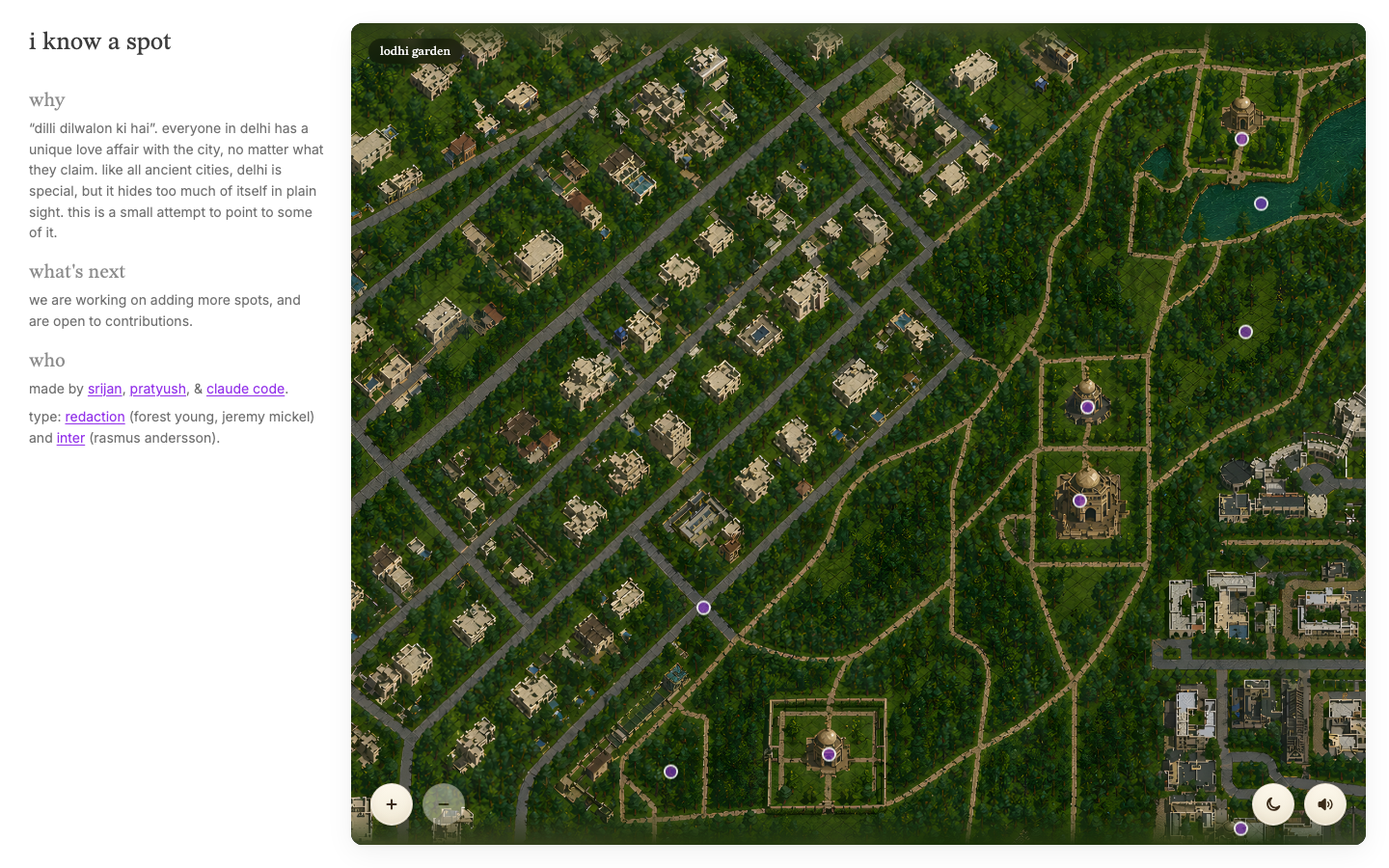Image resolution: width=1389 pixels, height=868 pixels.
Task: Select the marker beside the sound button
Action: [x=1240, y=828]
